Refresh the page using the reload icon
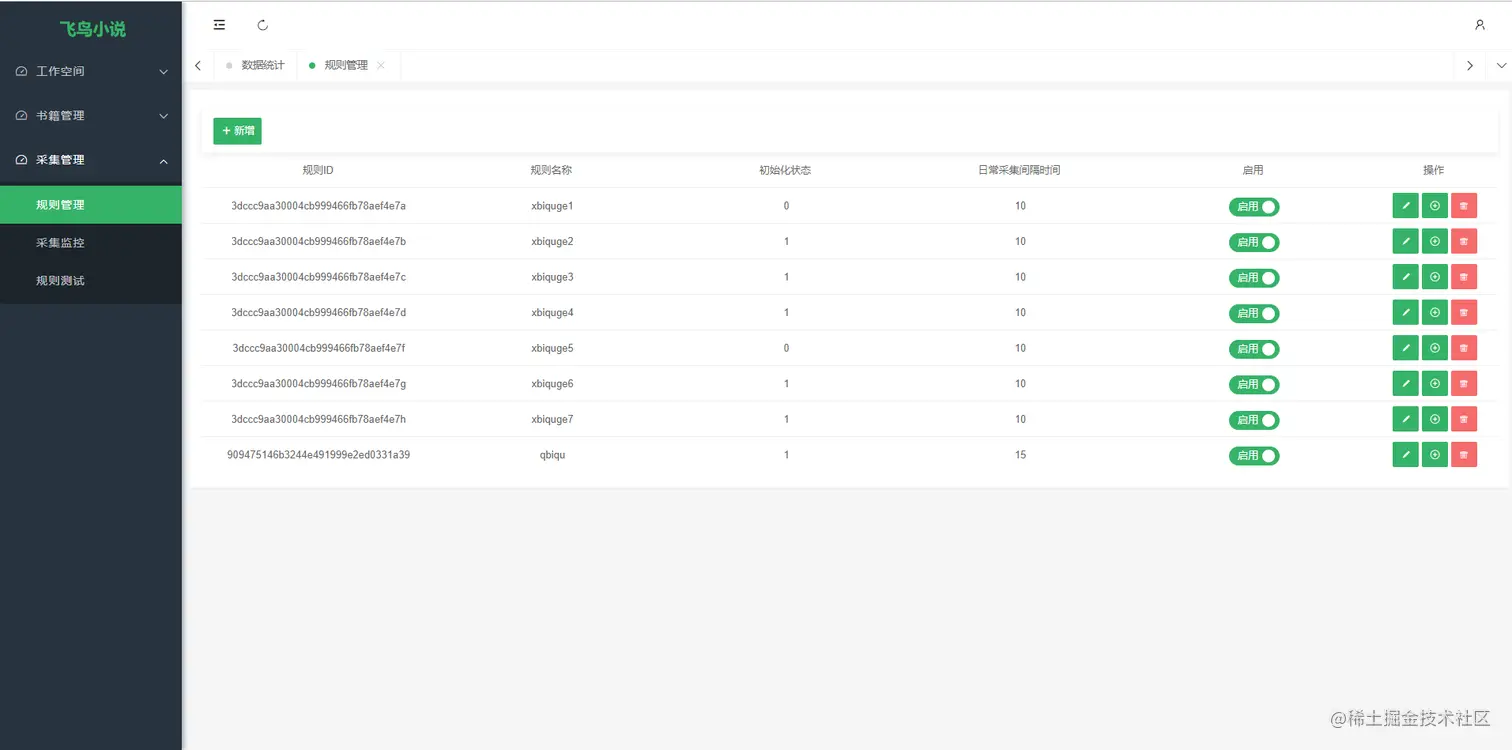 [x=263, y=25]
